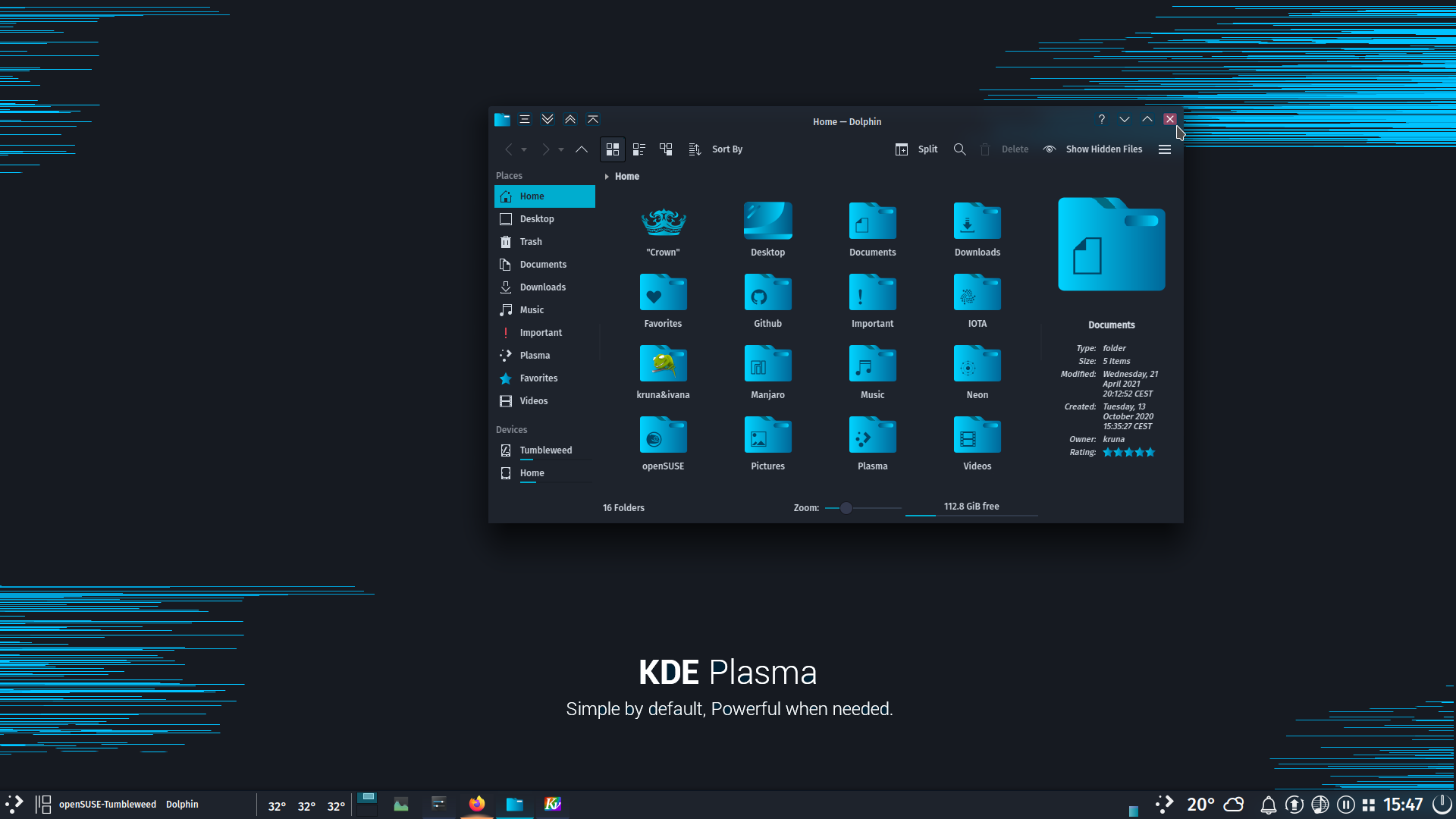Split the Dolphin view
The image size is (1456, 819).
(x=917, y=149)
